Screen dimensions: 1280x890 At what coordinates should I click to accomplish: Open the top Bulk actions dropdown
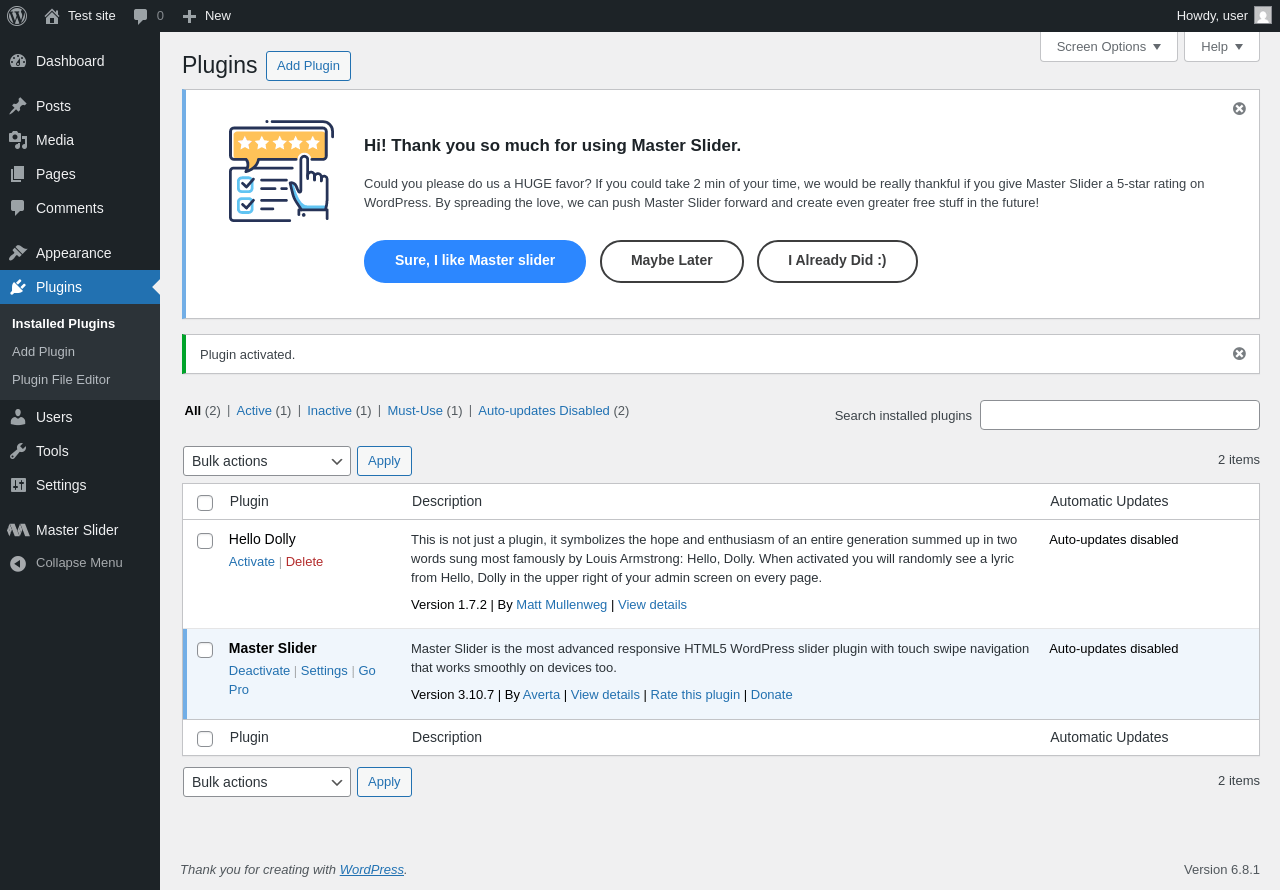[x=266, y=461]
